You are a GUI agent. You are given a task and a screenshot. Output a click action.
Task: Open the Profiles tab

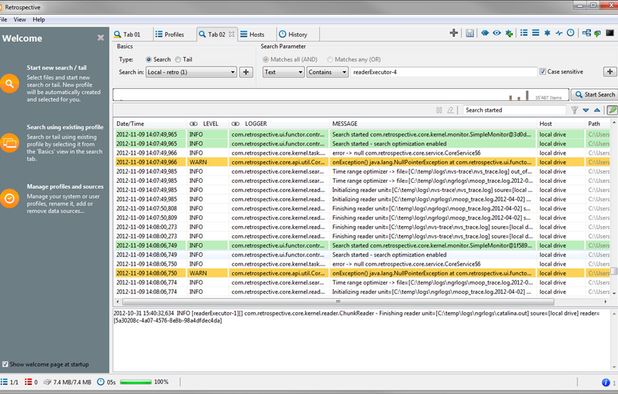point(173,35)
